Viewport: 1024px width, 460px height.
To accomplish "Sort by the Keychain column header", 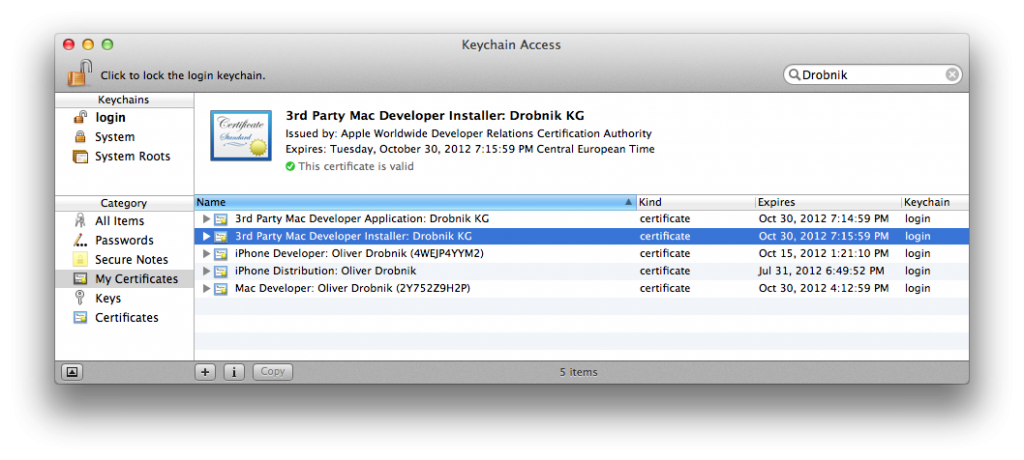I will pos(935,203).
